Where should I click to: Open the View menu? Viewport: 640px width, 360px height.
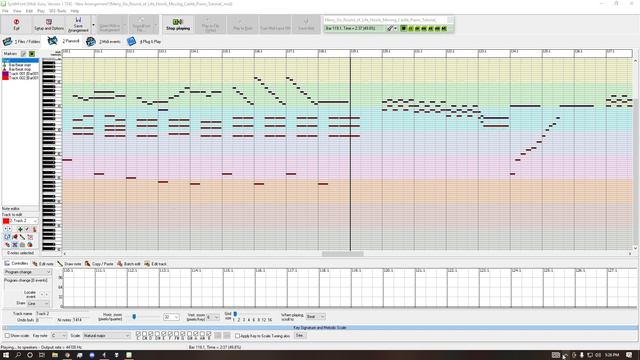pos(17,11)
